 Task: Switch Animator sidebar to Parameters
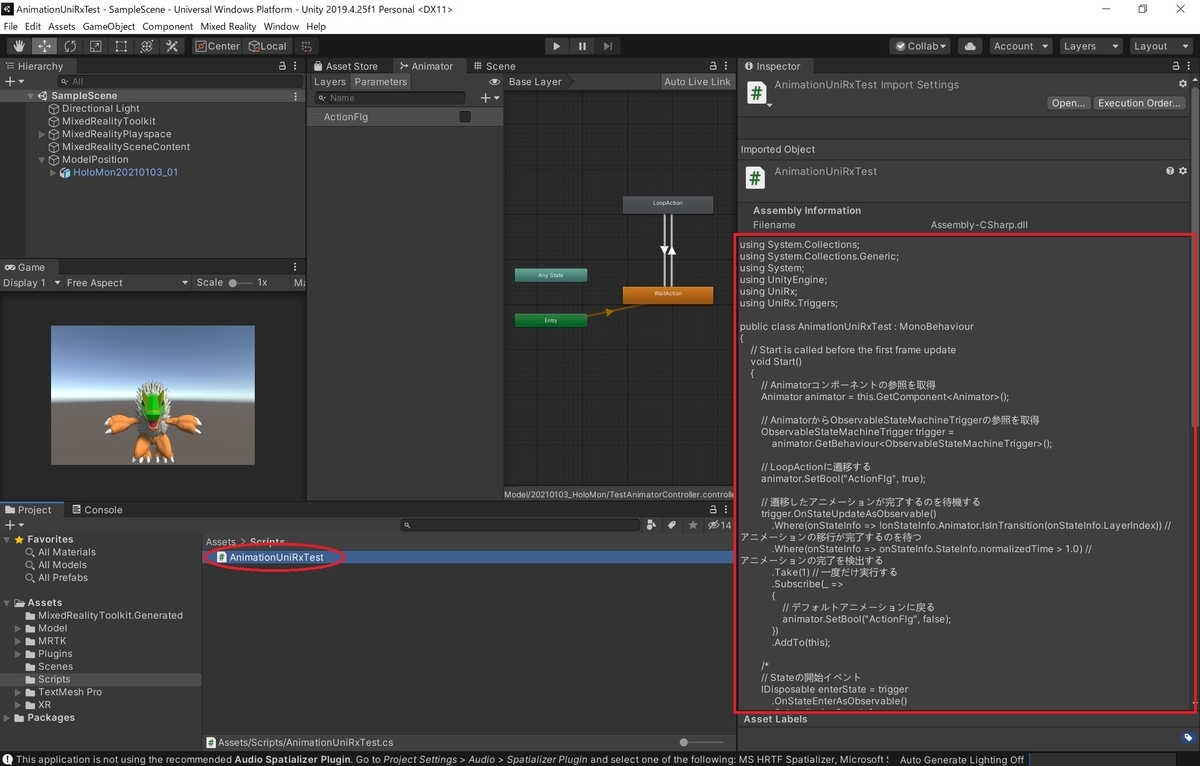pyautogui.click(x=381, y=82)
